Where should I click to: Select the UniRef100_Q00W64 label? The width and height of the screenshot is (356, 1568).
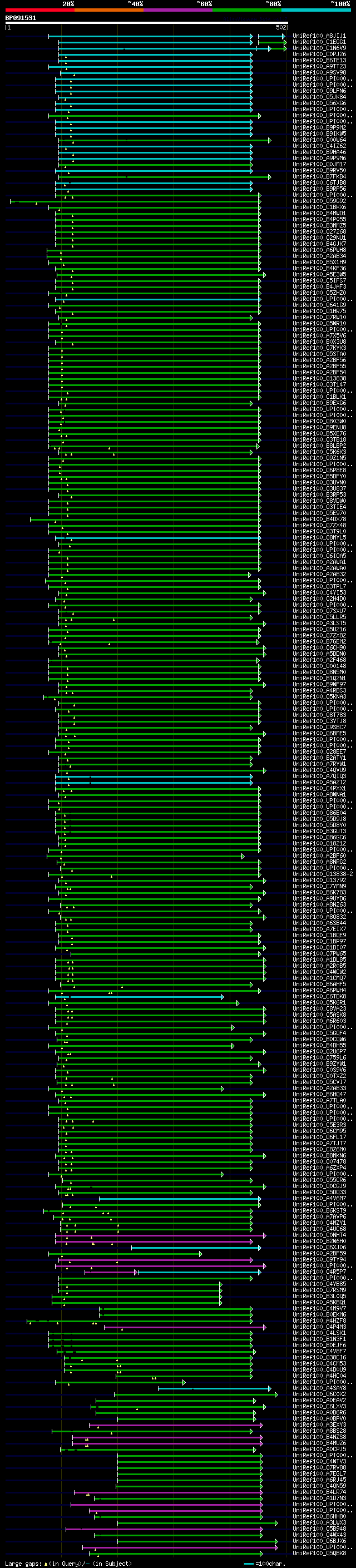click(x=319, y=140)
